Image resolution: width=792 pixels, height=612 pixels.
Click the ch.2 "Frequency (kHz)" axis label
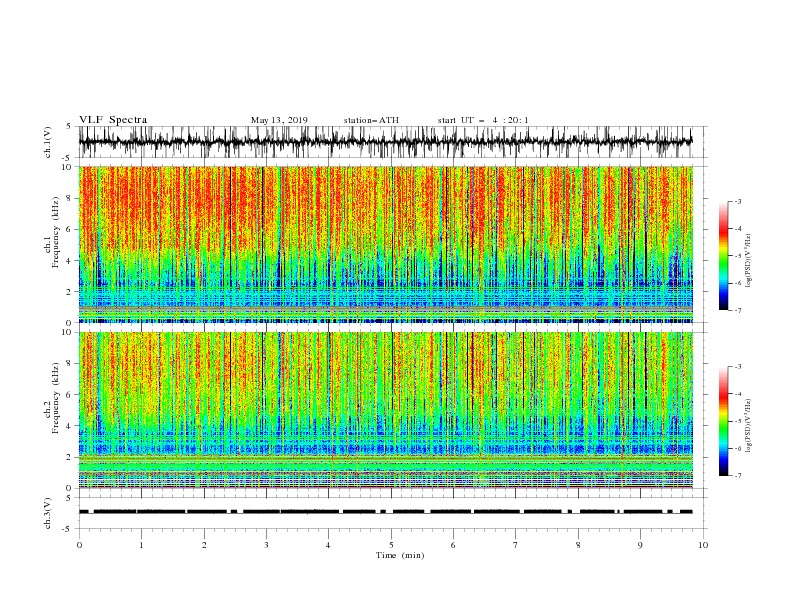click(x=56, y=398)
